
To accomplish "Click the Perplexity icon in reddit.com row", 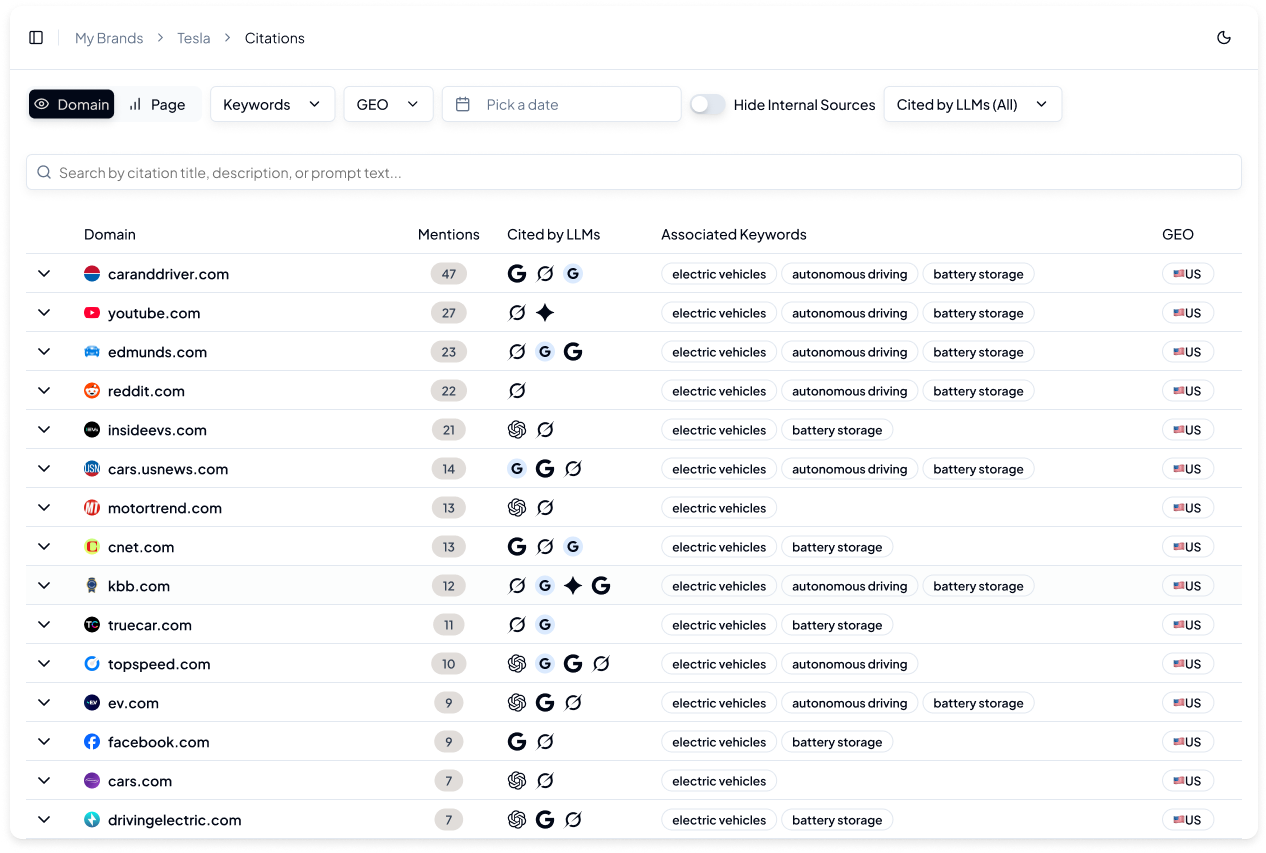I will coord(517,391).
